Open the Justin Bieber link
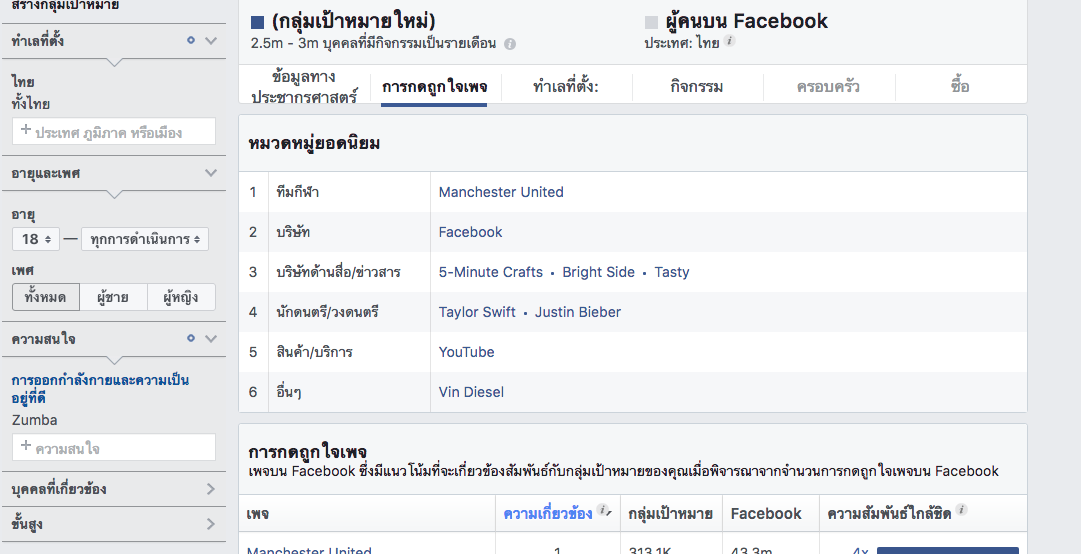Viewport: 1081px width, 554px height. click(578, 312)
